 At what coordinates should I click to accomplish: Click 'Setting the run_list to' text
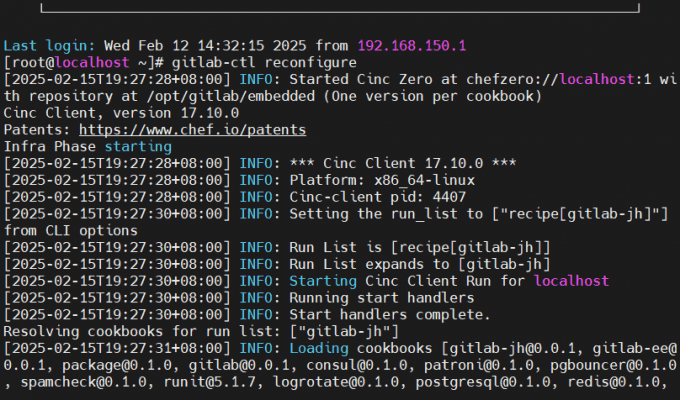(386, 214)
